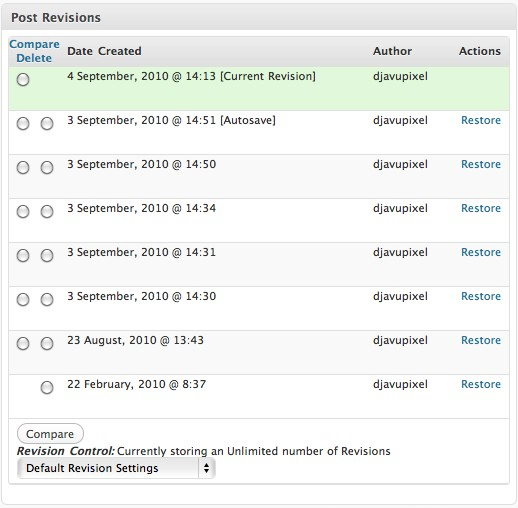Click the dropdown stepper arrows for revision settings
Screen dimensions: 518x508
206,468
